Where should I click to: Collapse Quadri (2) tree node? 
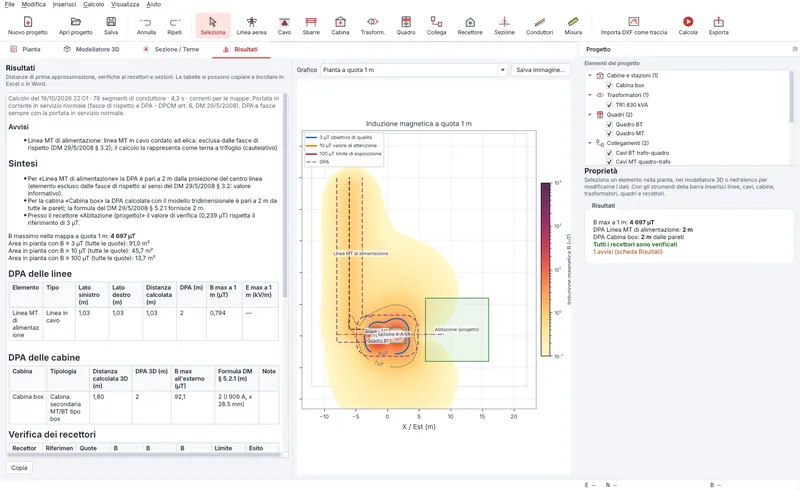click(590, 114)
